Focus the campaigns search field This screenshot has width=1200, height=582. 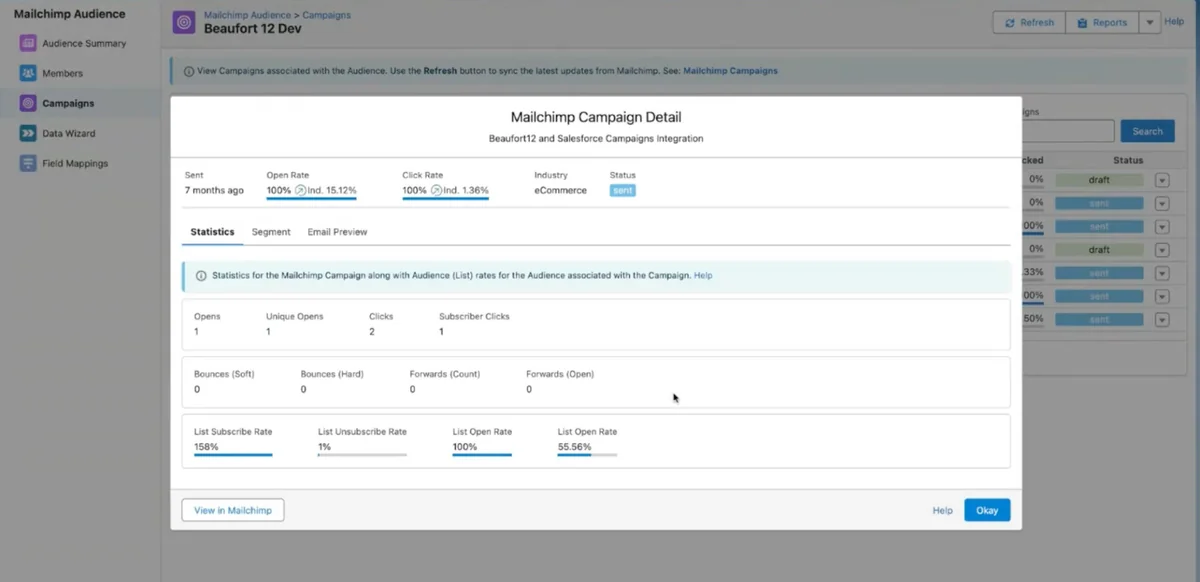pos(1067,131)
